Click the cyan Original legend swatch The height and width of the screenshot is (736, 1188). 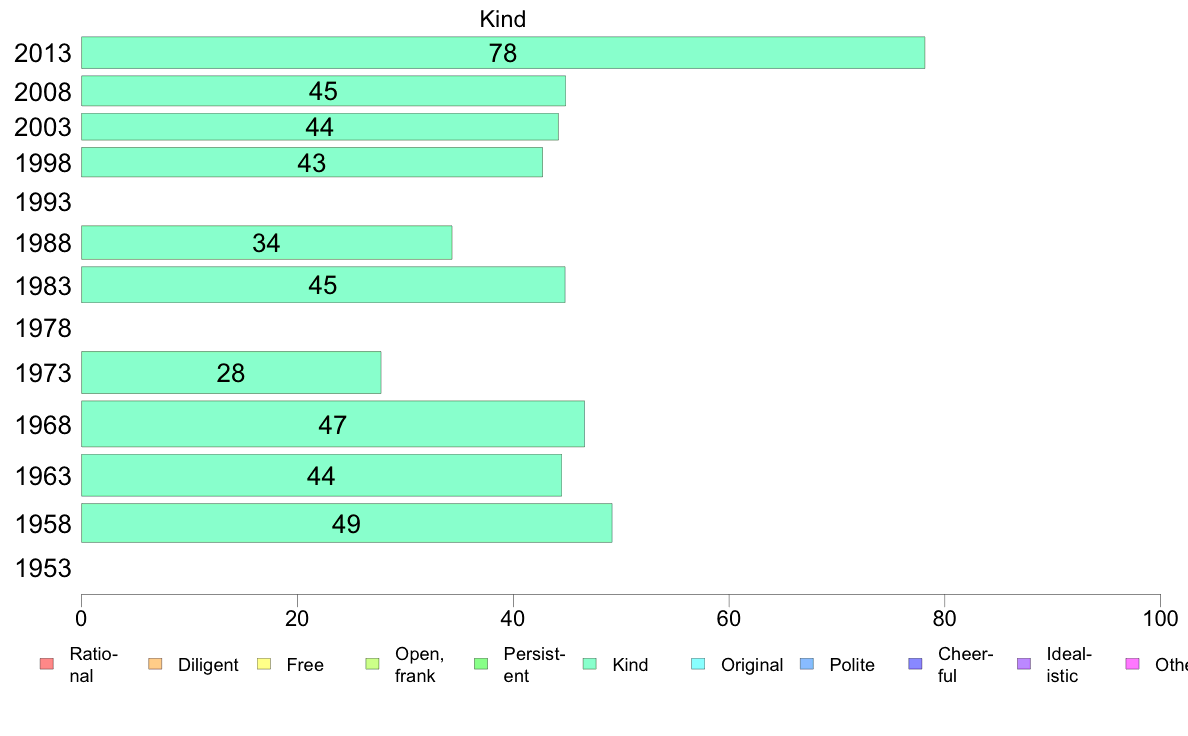pyautogui.click(x=698, y=664)
